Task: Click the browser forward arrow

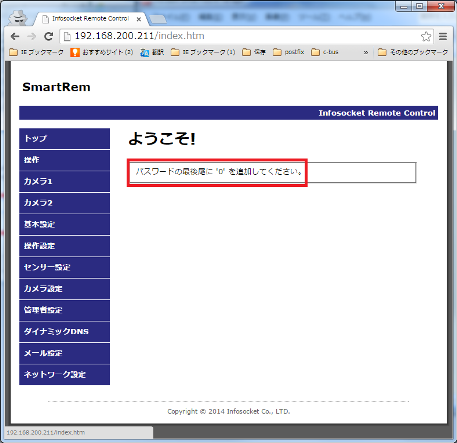Action: 31,36
